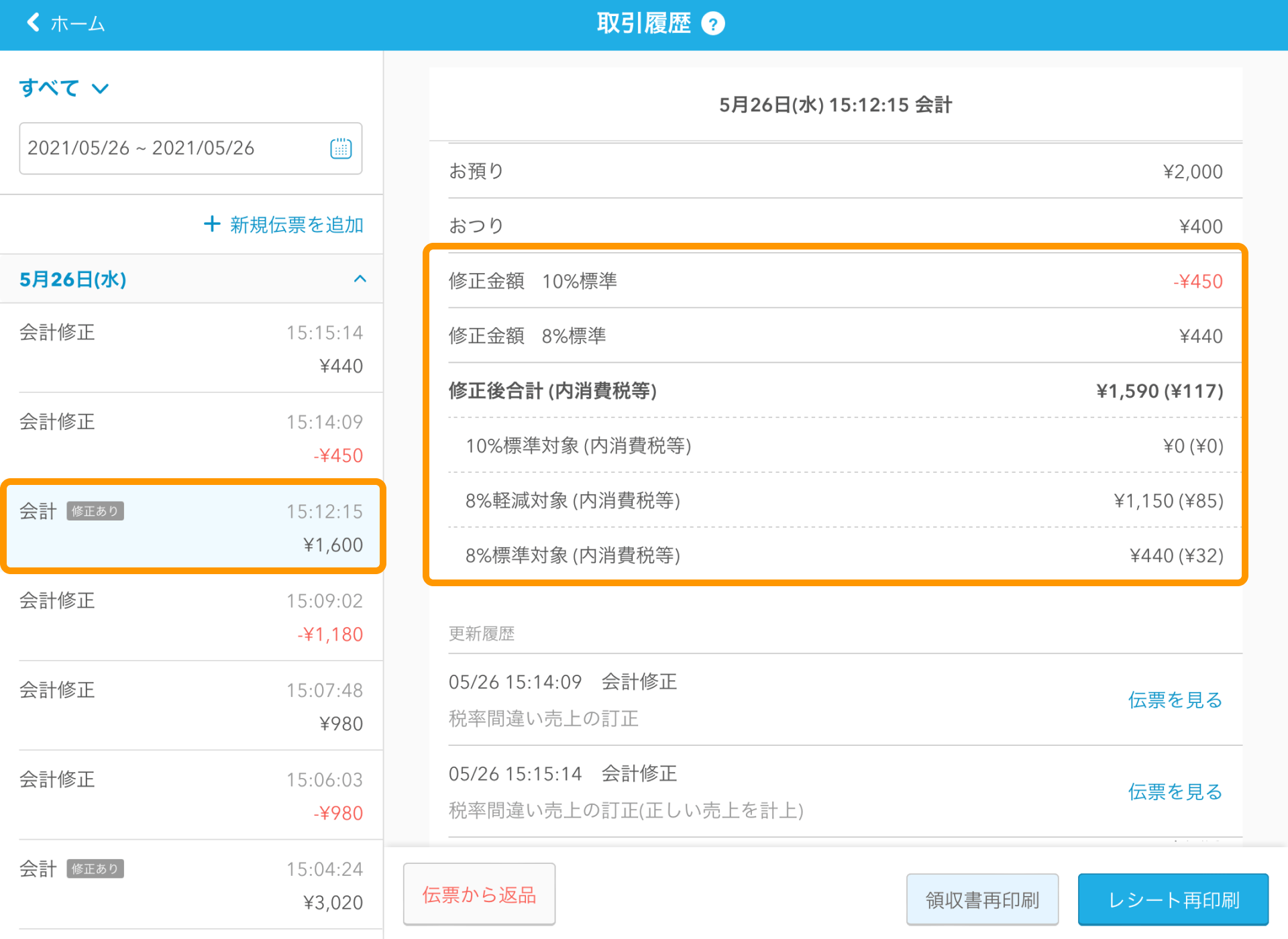1288x939 pixels.
Task: Click the back arrow to Home
Action: (34, 23)
